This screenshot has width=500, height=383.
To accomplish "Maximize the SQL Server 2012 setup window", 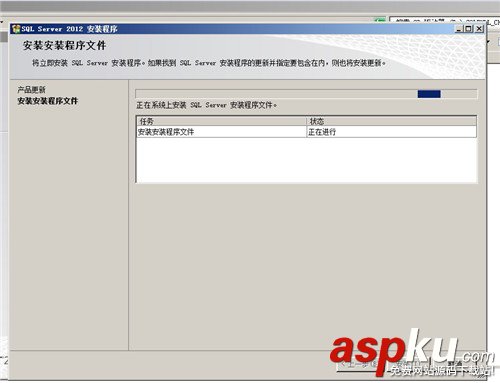I will click(468, 29).
